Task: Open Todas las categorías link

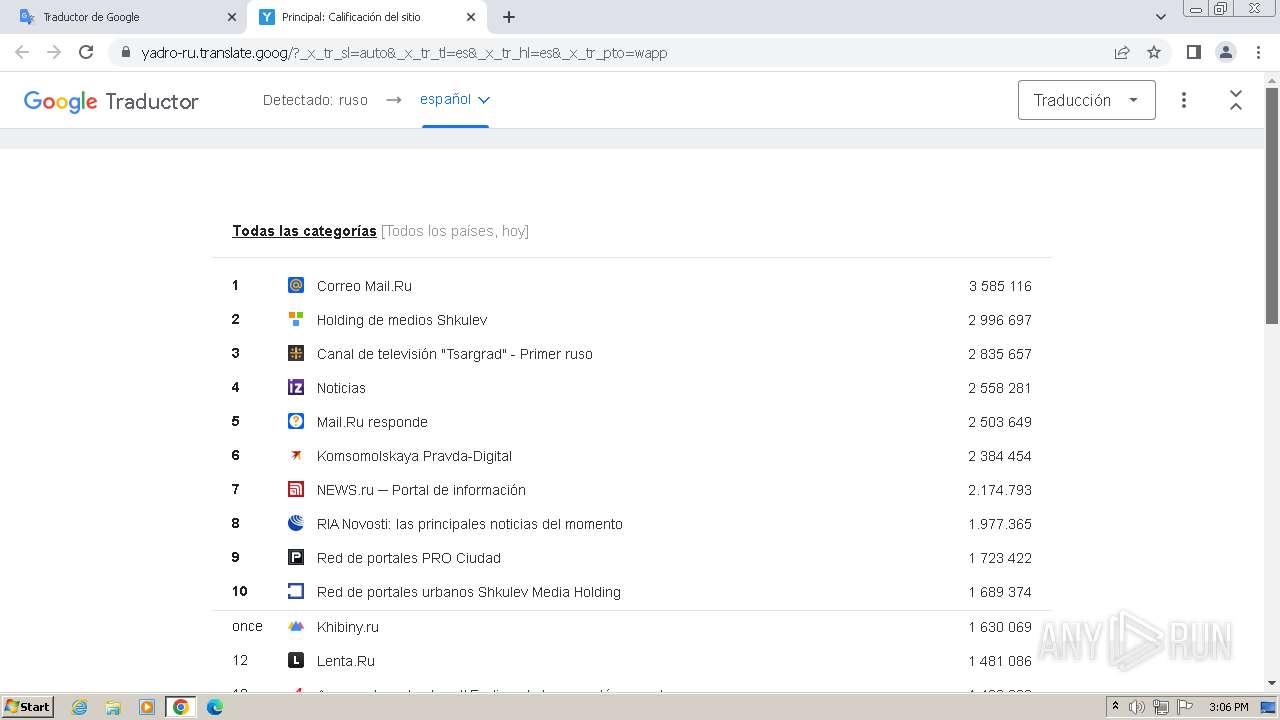Action: [x=304, y=231]
